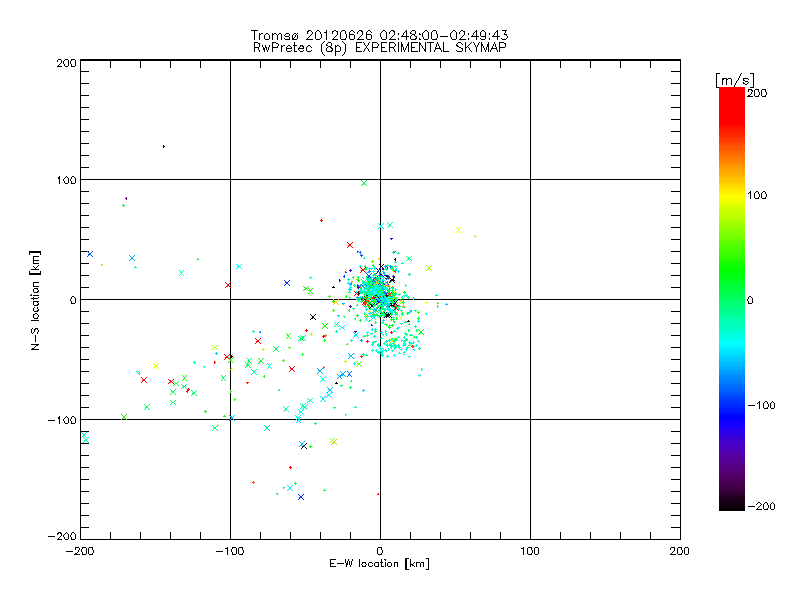Click the green X marker just above the N-S 100 line
The width and height of the screenshot is (800, 600).
click(364, 183)
